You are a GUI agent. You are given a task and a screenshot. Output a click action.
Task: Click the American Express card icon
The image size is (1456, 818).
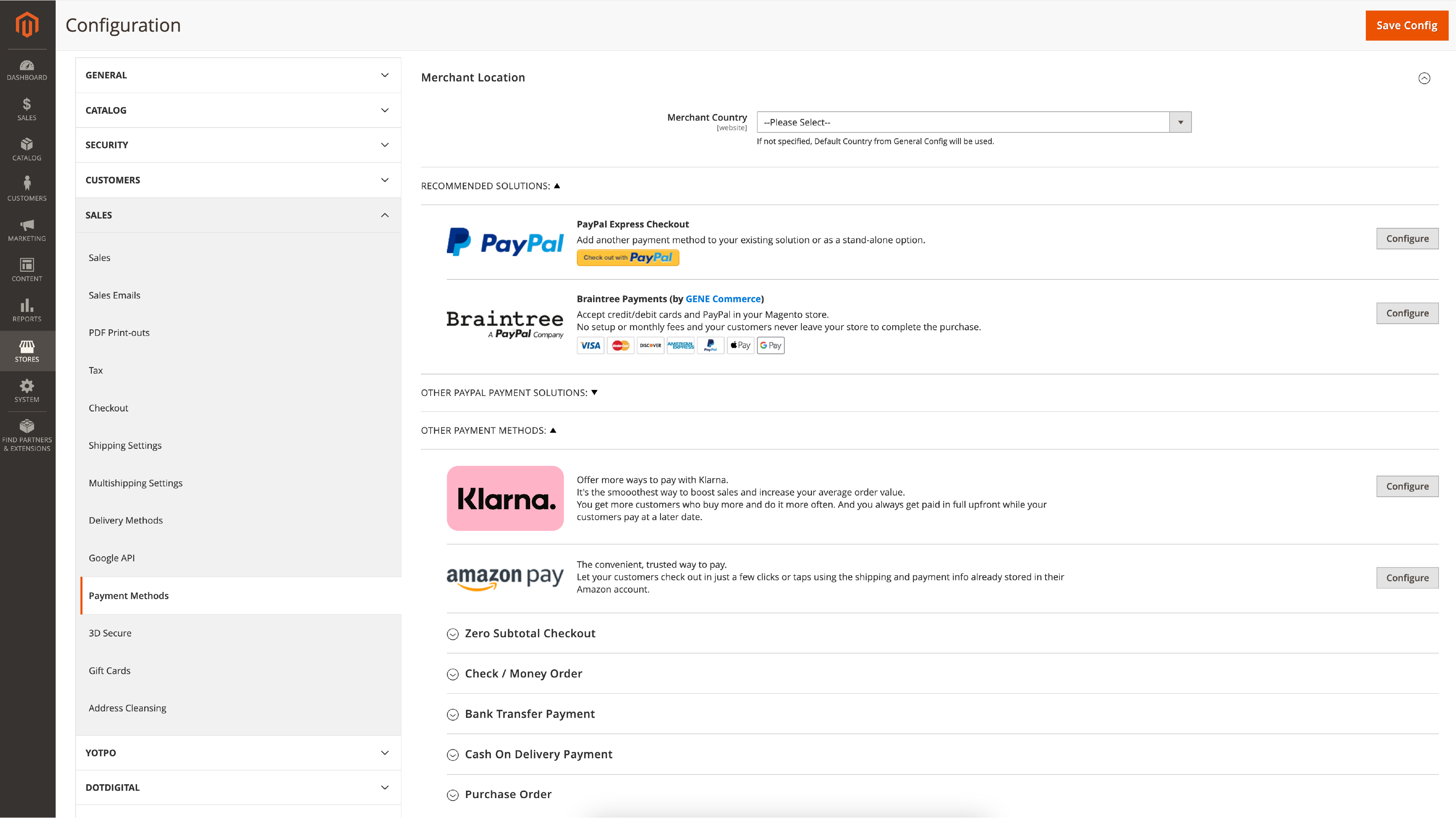click(680, 345)
